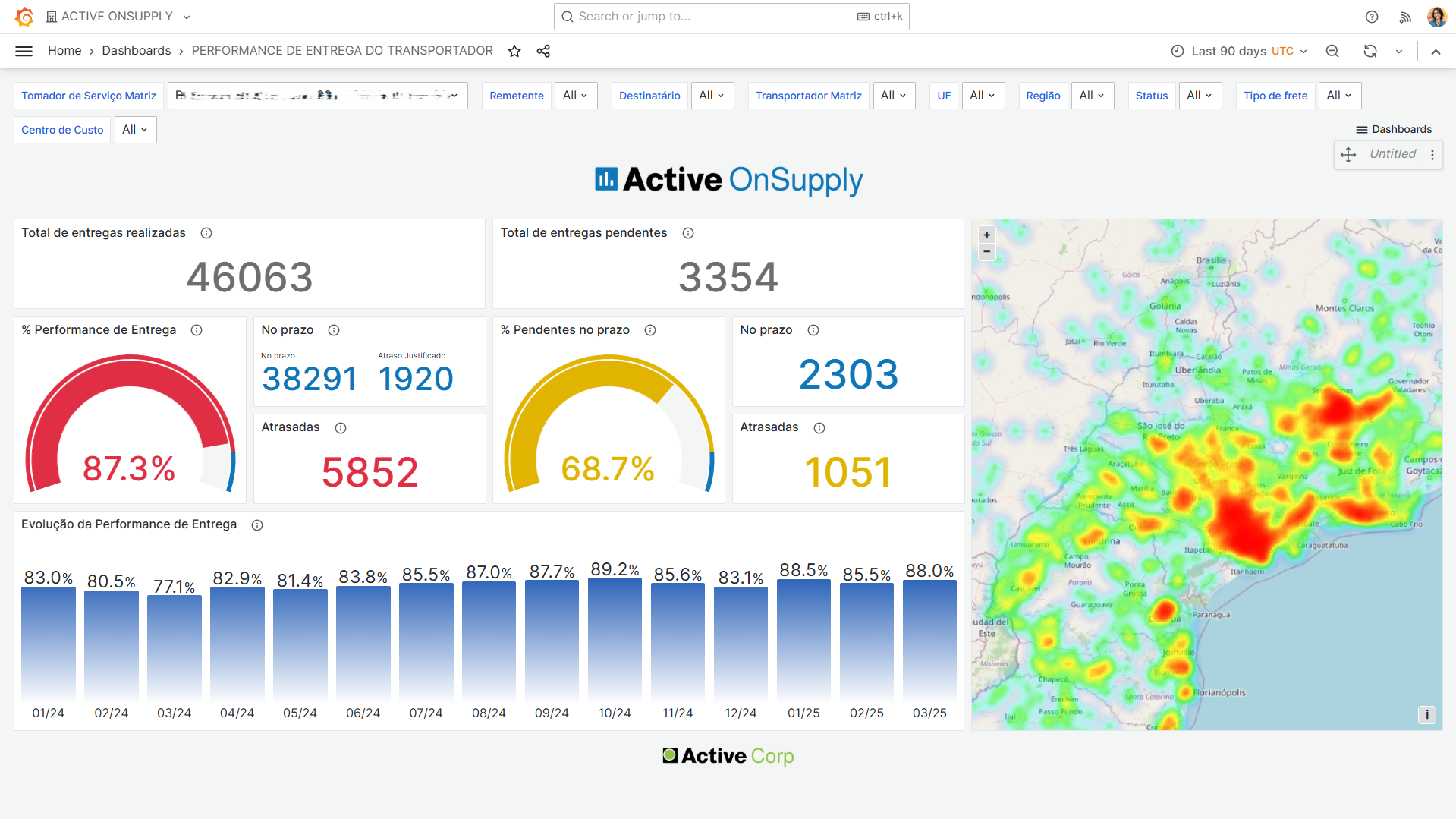The image size is (1456, 819).
Task: Open the Dashboards list links menu
Action: coord(1394,129)
